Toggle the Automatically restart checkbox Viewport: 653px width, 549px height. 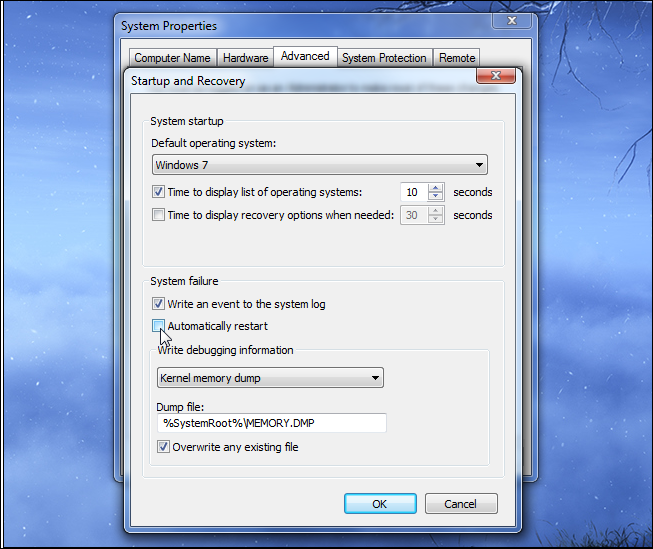158,326
